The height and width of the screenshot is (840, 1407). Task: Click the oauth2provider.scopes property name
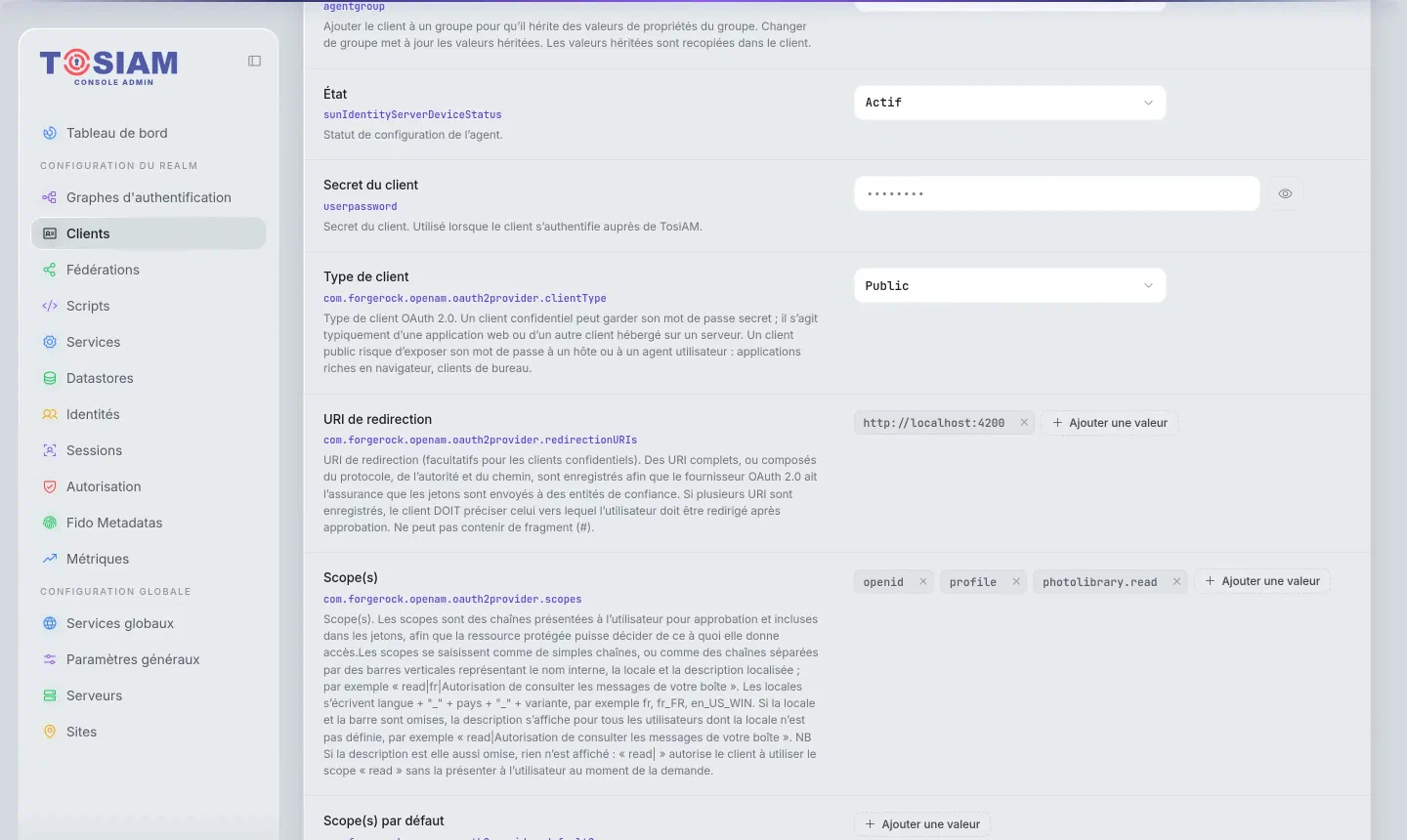(x=452, y=600)
